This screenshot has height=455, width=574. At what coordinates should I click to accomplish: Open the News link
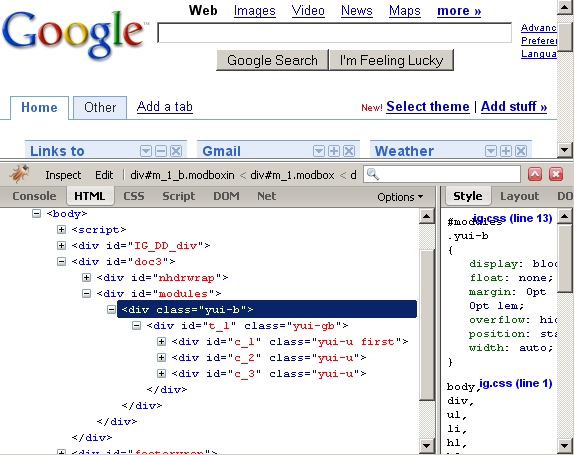357,11
